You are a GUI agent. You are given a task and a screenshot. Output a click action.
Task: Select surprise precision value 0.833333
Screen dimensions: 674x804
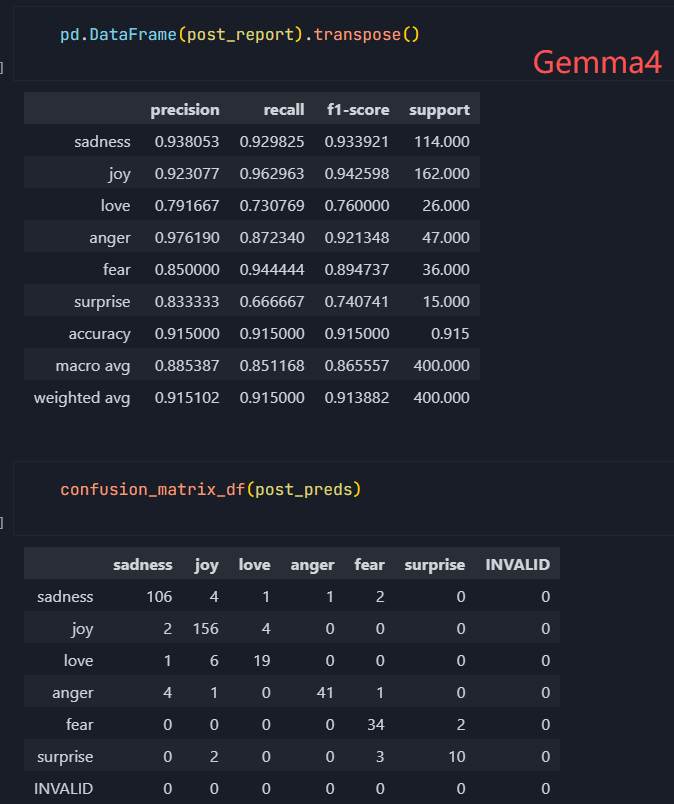point(187,302)
